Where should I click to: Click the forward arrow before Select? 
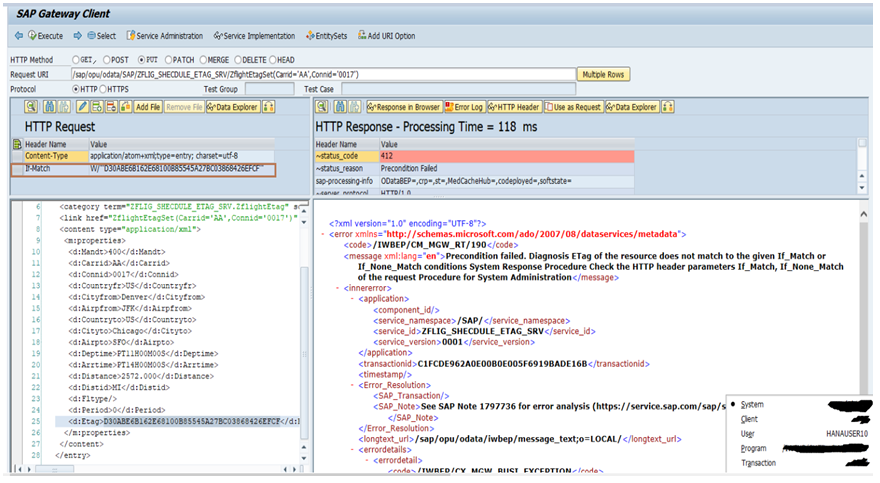click(x=77, y=36)
